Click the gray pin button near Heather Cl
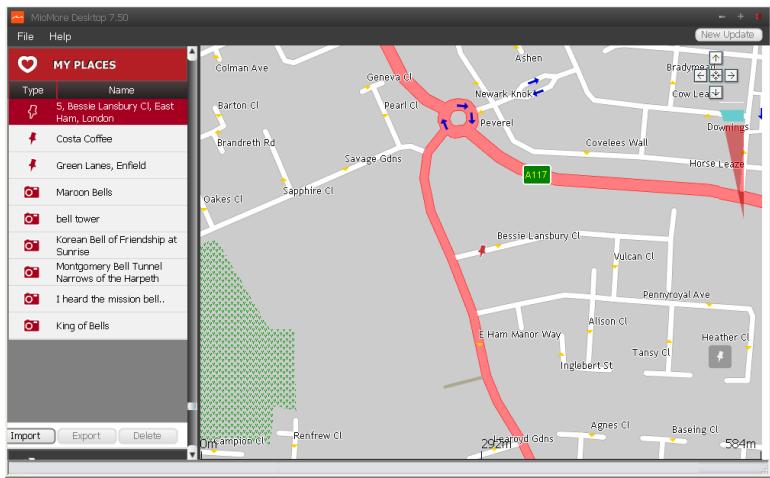 [x=720, y=356]
